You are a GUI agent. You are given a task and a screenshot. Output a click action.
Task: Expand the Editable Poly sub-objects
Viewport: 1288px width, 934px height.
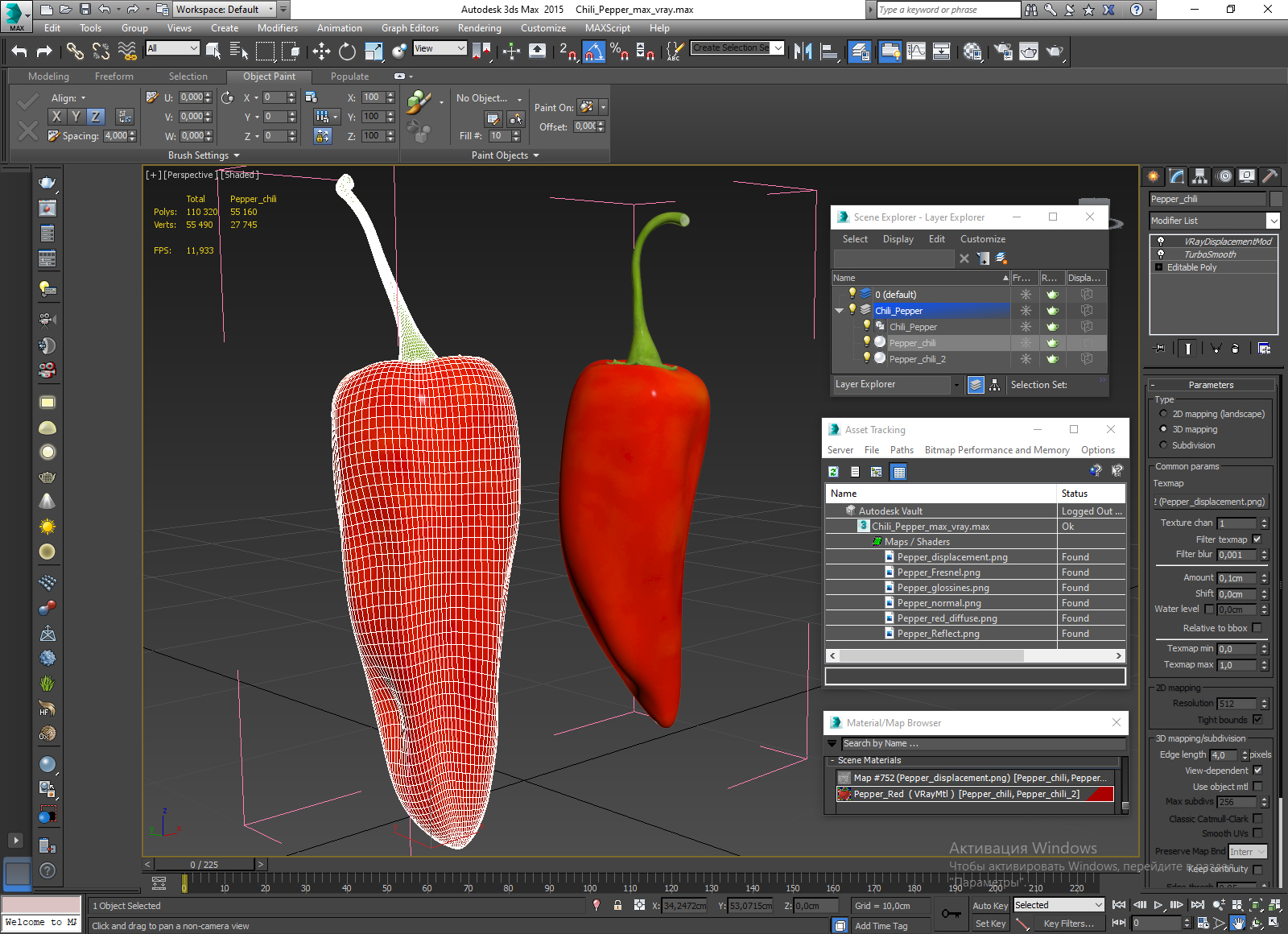pos(1159,267)
